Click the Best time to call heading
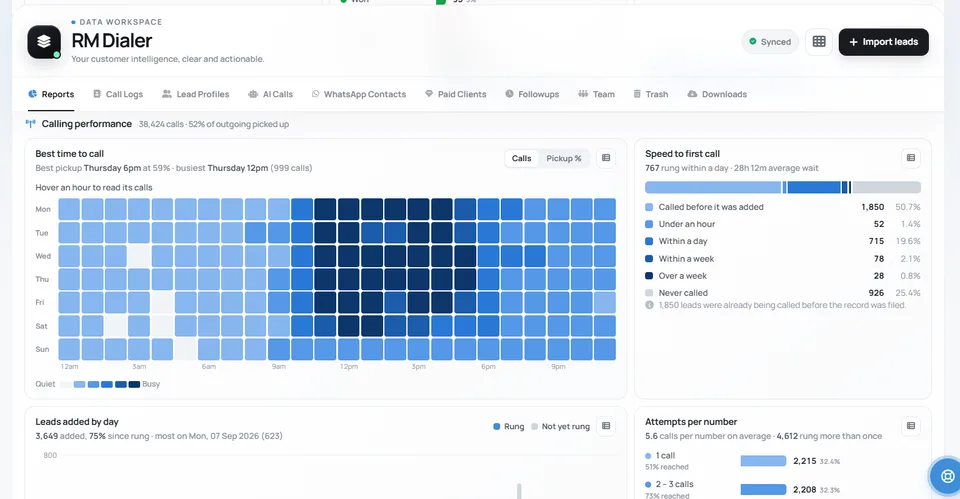 pyautogui.click(x=69, y=154)
